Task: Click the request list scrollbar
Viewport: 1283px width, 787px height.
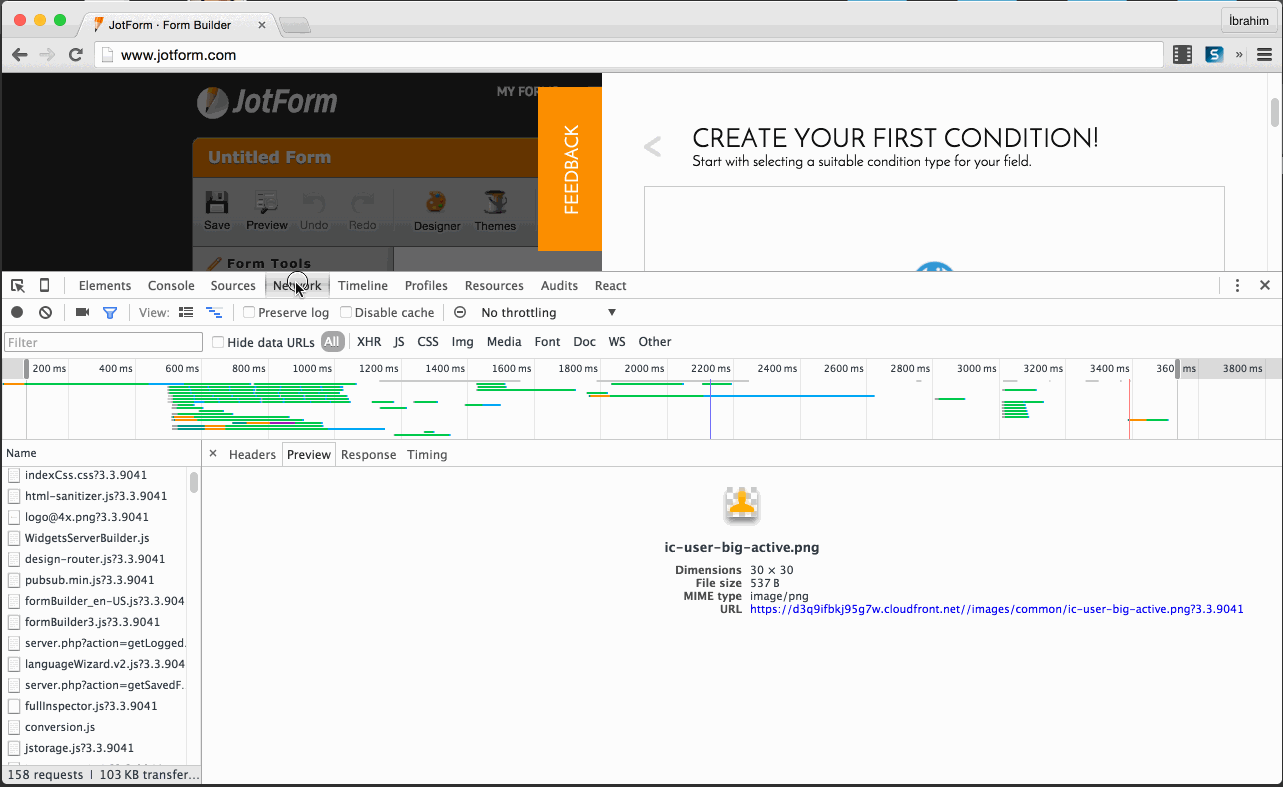Action: click(x=194, y=482)
